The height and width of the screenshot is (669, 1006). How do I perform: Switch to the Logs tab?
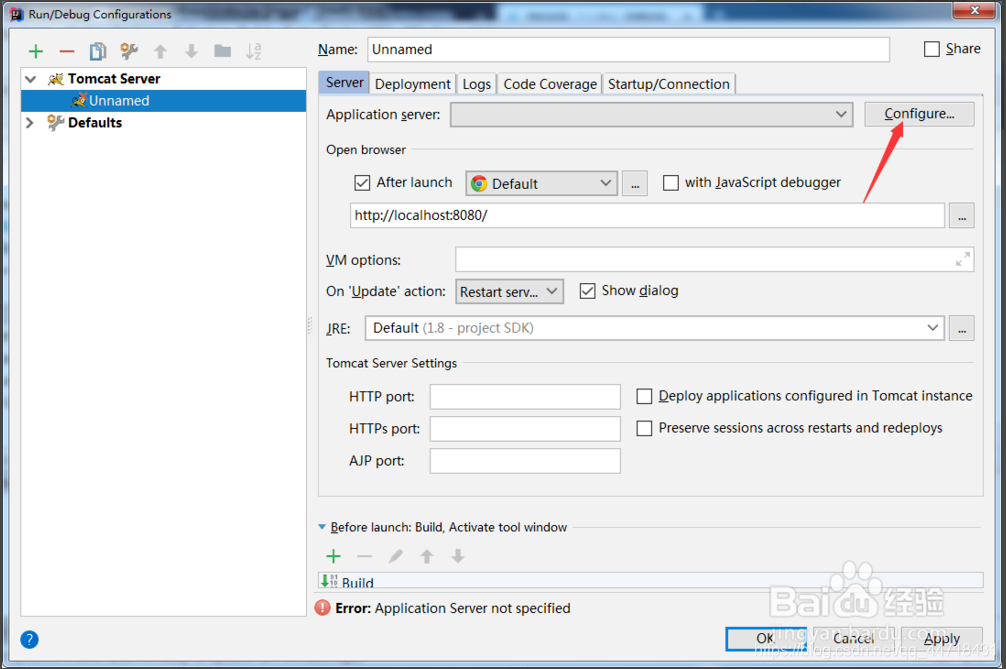pyautogui.click(x=476, y=84)
